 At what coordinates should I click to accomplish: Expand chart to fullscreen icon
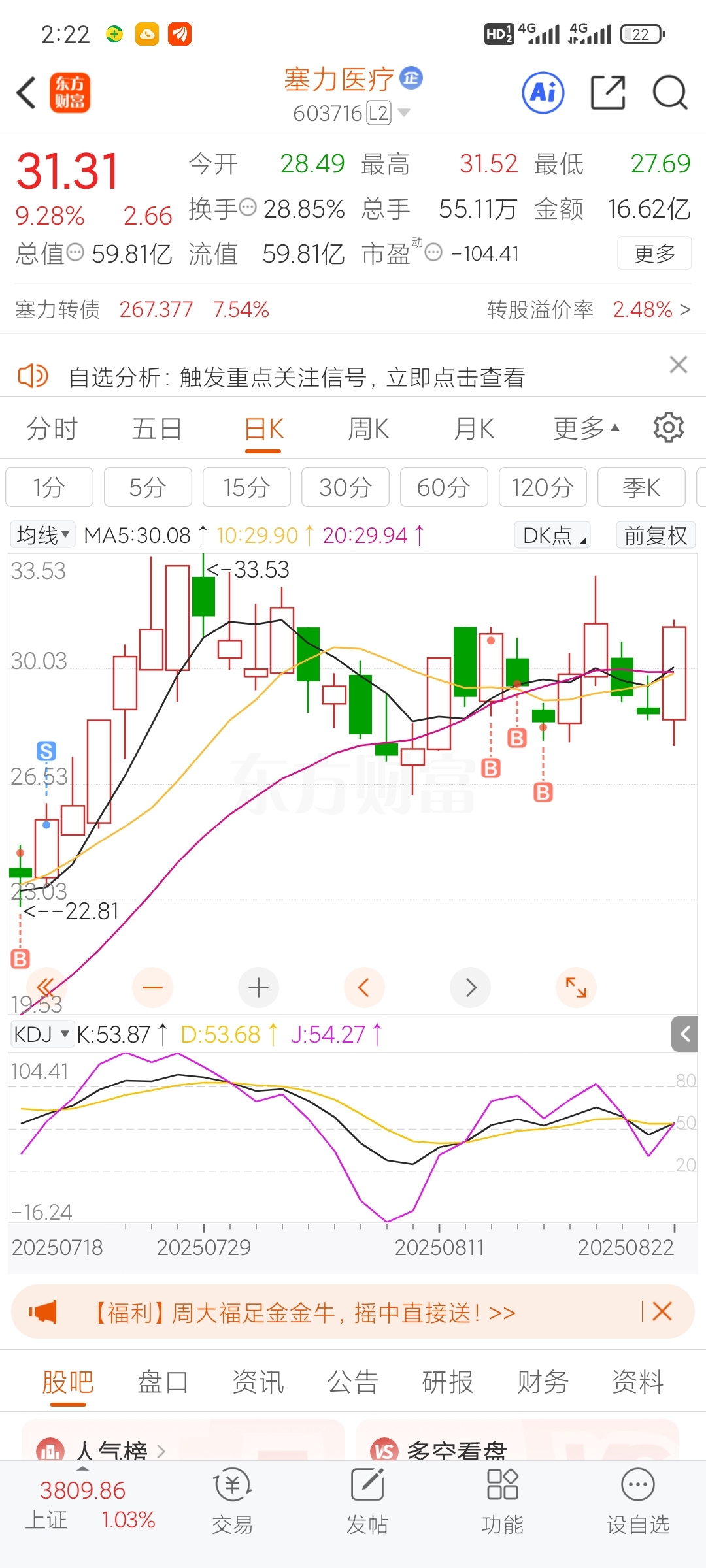point(576,987)
